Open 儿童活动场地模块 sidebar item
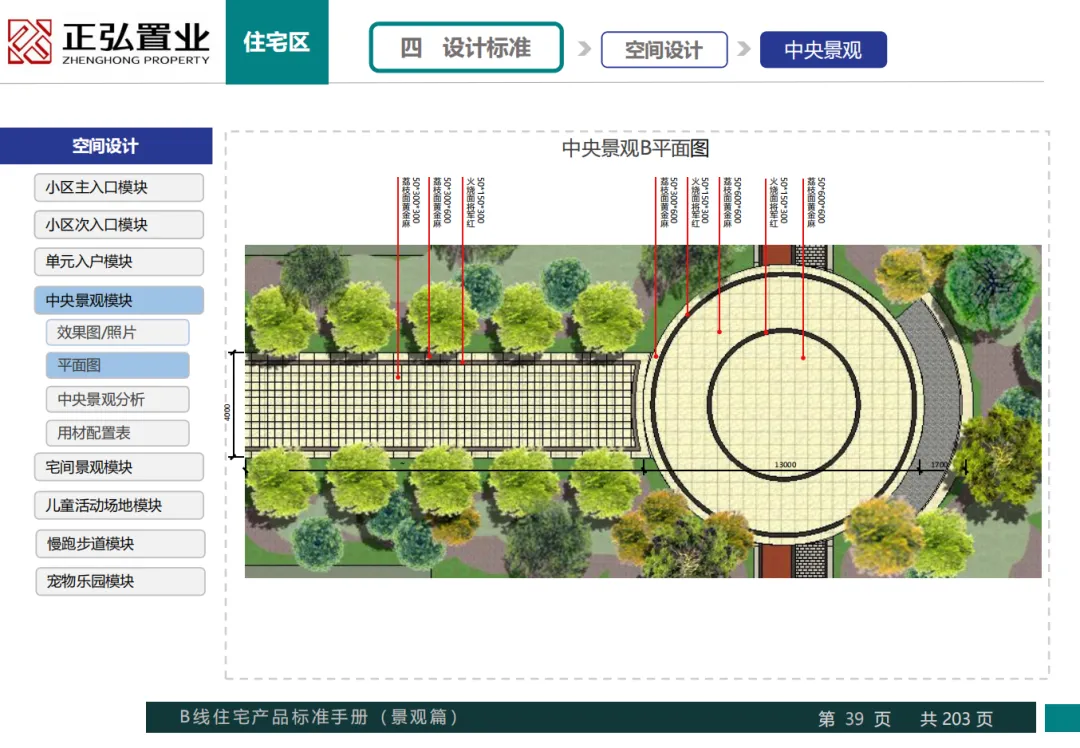The width and height of the screenshot is (1080, 748). pyautogui.click(x=118, y=505)
